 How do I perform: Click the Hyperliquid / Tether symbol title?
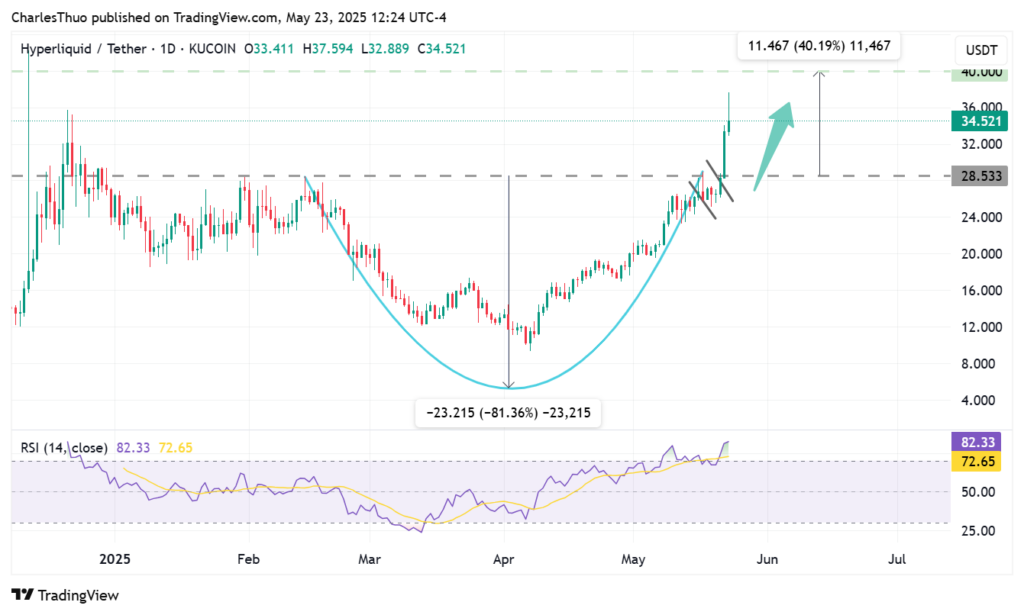click(x=92, y=48)
